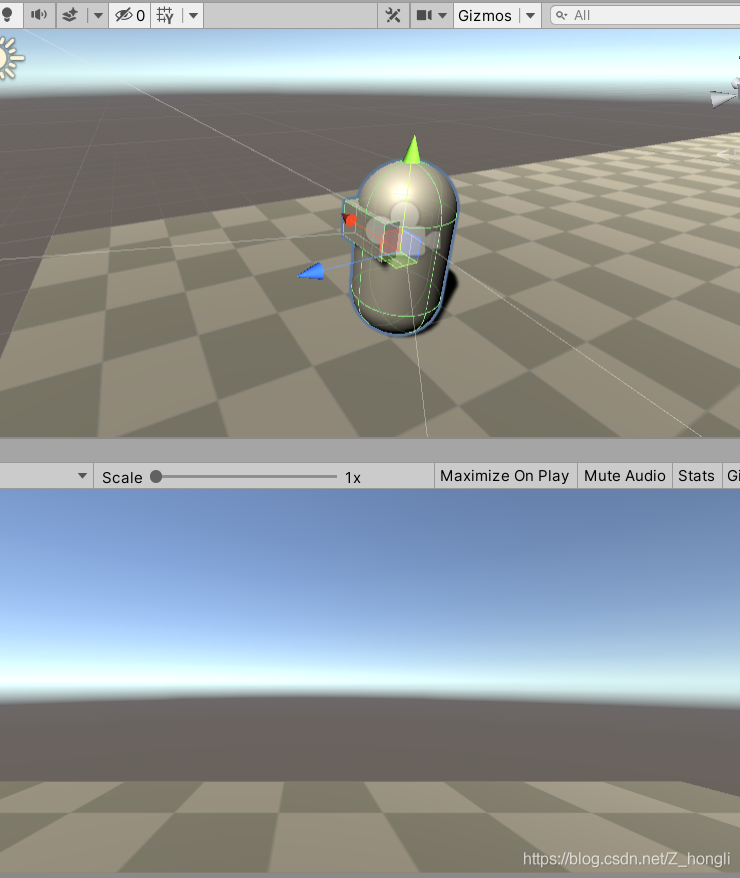
Task: Toggle Mute Audio in Game view
Action: click(625, 476)
